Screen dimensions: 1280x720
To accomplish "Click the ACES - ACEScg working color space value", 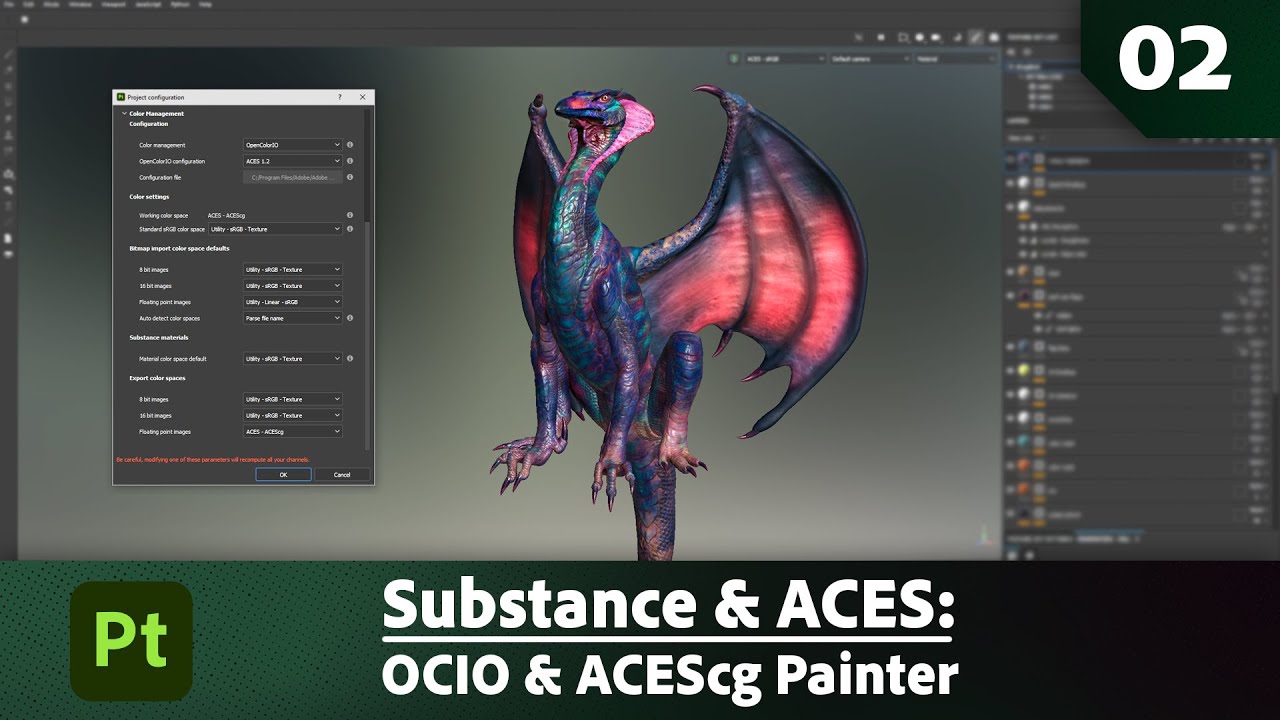I will (x=227, y=215).
